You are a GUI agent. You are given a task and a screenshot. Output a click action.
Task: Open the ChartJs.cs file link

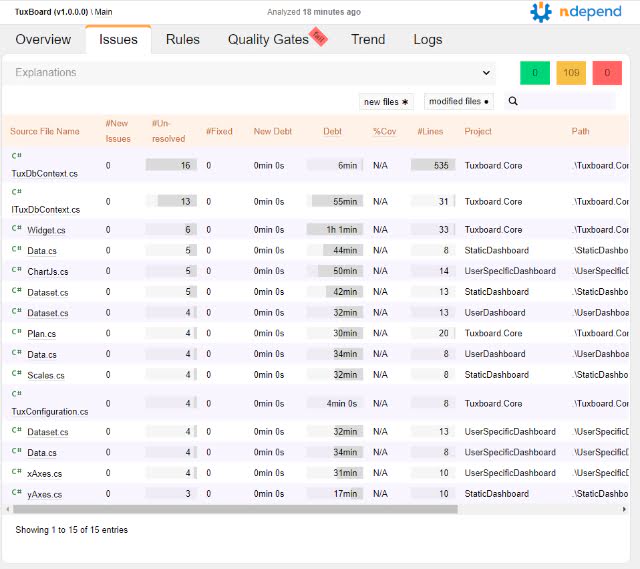click(48, 272)
